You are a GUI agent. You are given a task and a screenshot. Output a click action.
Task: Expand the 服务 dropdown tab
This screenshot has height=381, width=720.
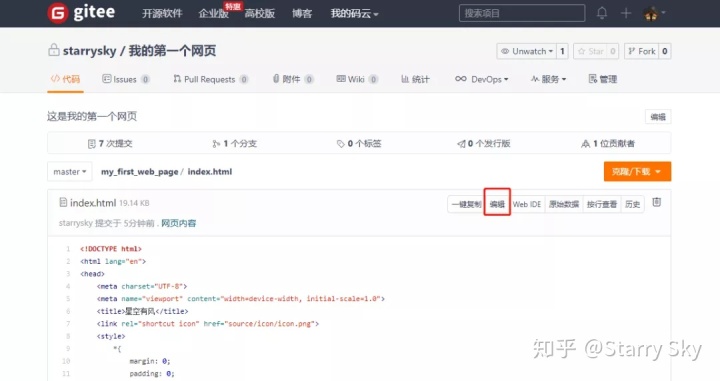pyautogui.click(x=549, y=79)
